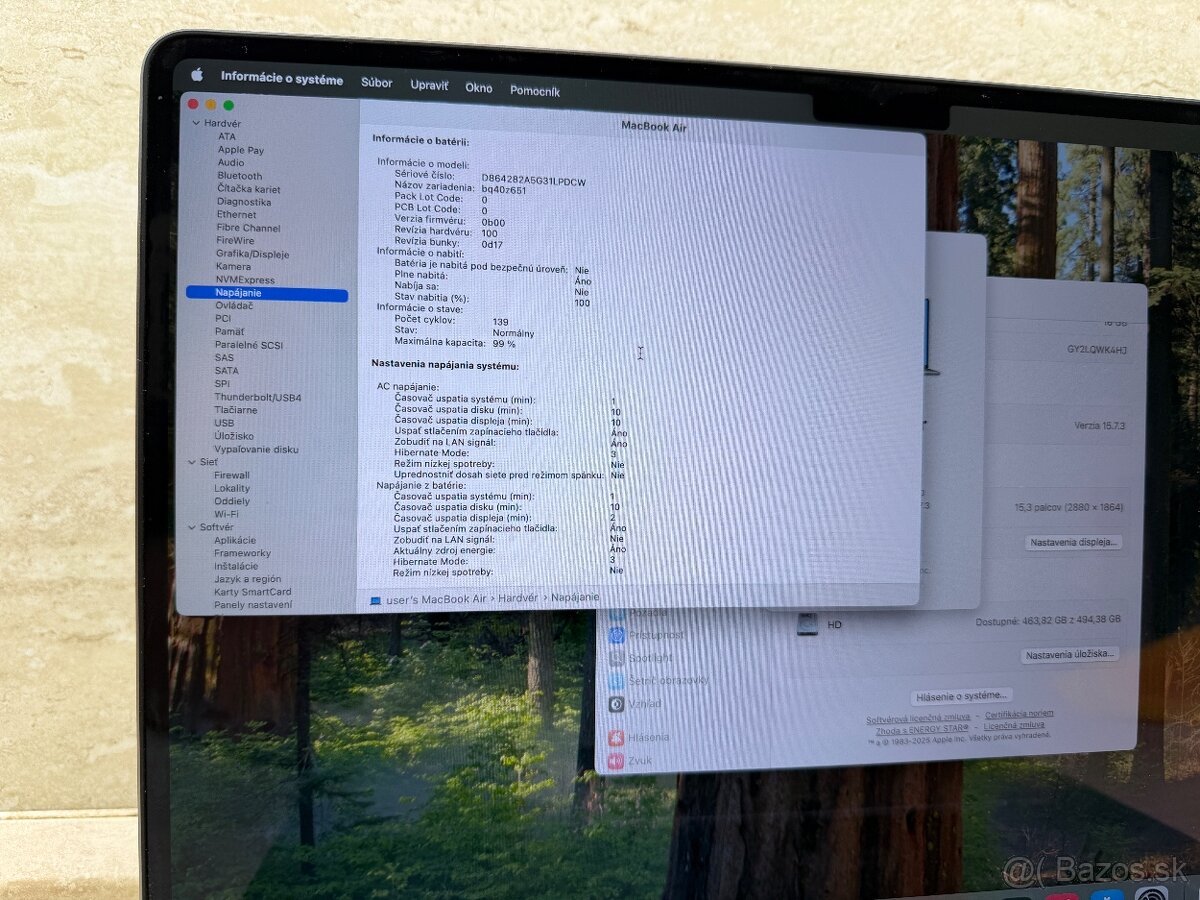Open the Okno menu
1200x900 pixels.
pos(479,88)
